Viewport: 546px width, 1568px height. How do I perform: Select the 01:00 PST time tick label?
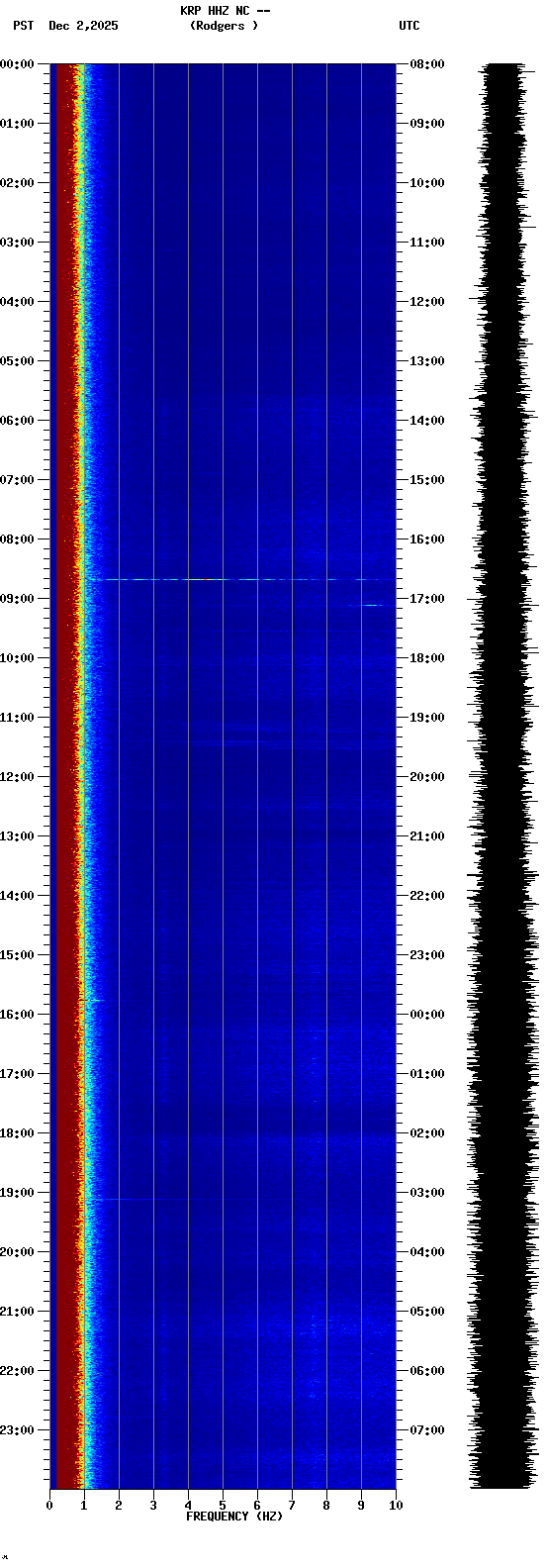17,124
